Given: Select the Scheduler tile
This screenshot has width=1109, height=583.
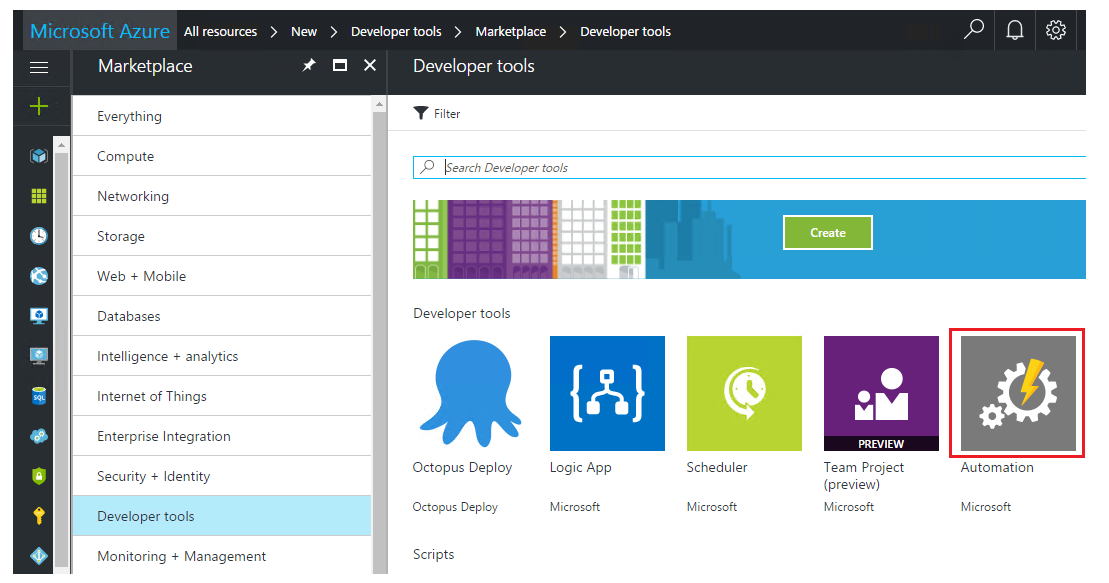Looking at the screenshot, I should click(x=744, y=393).
